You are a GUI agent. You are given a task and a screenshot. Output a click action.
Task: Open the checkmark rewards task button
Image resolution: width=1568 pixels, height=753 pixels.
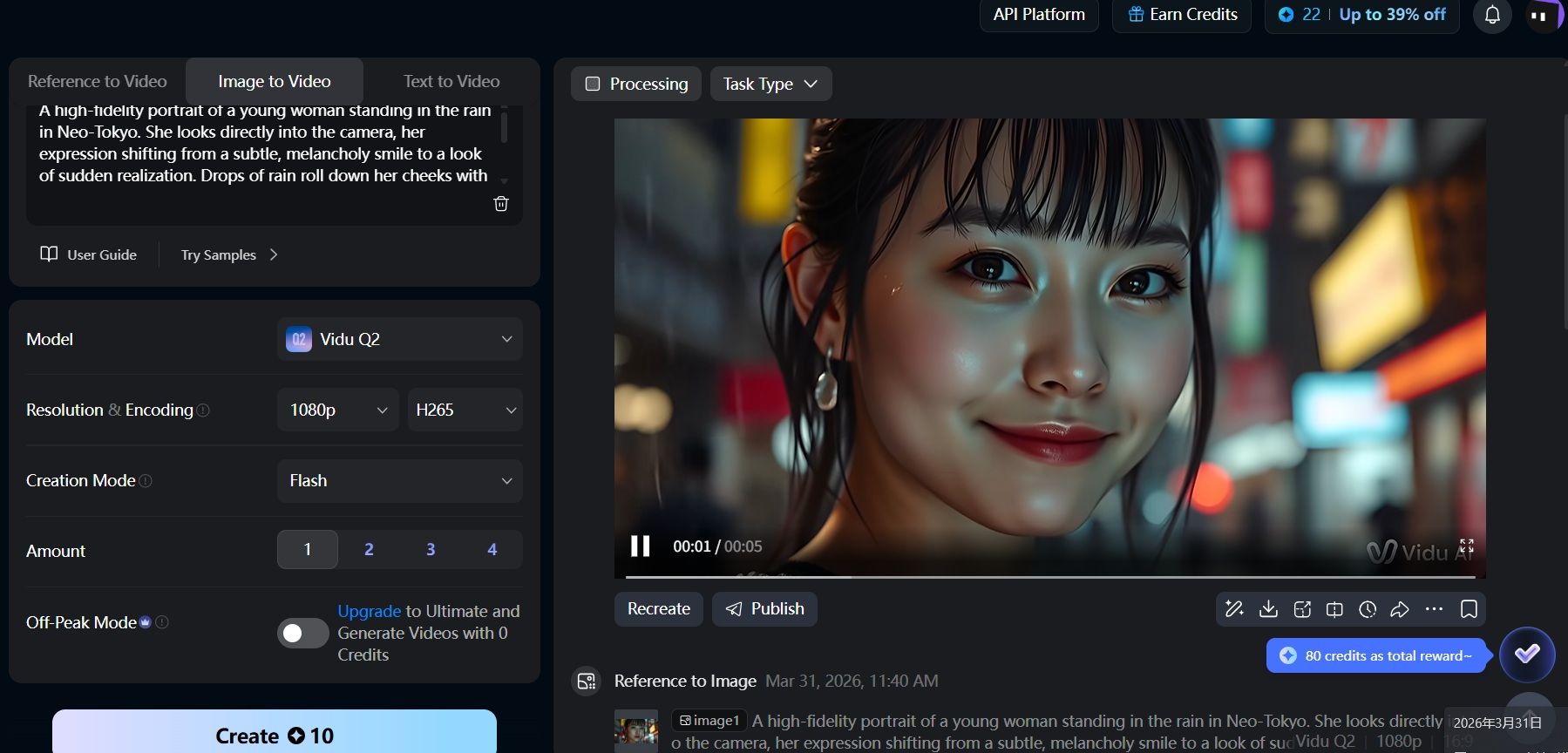coord(1527,655)
